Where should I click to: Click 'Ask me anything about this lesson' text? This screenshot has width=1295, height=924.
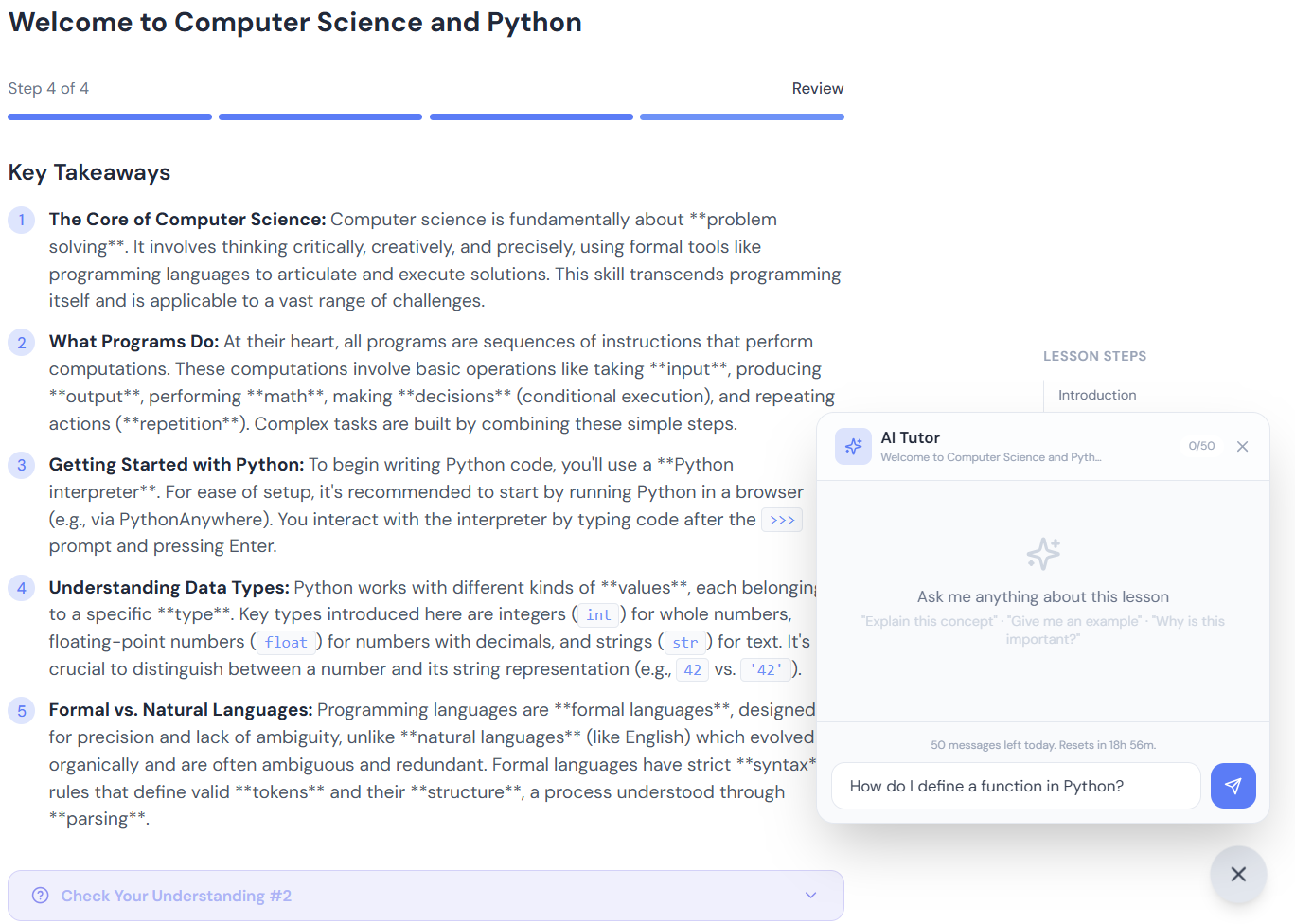tap(1043, 597)
